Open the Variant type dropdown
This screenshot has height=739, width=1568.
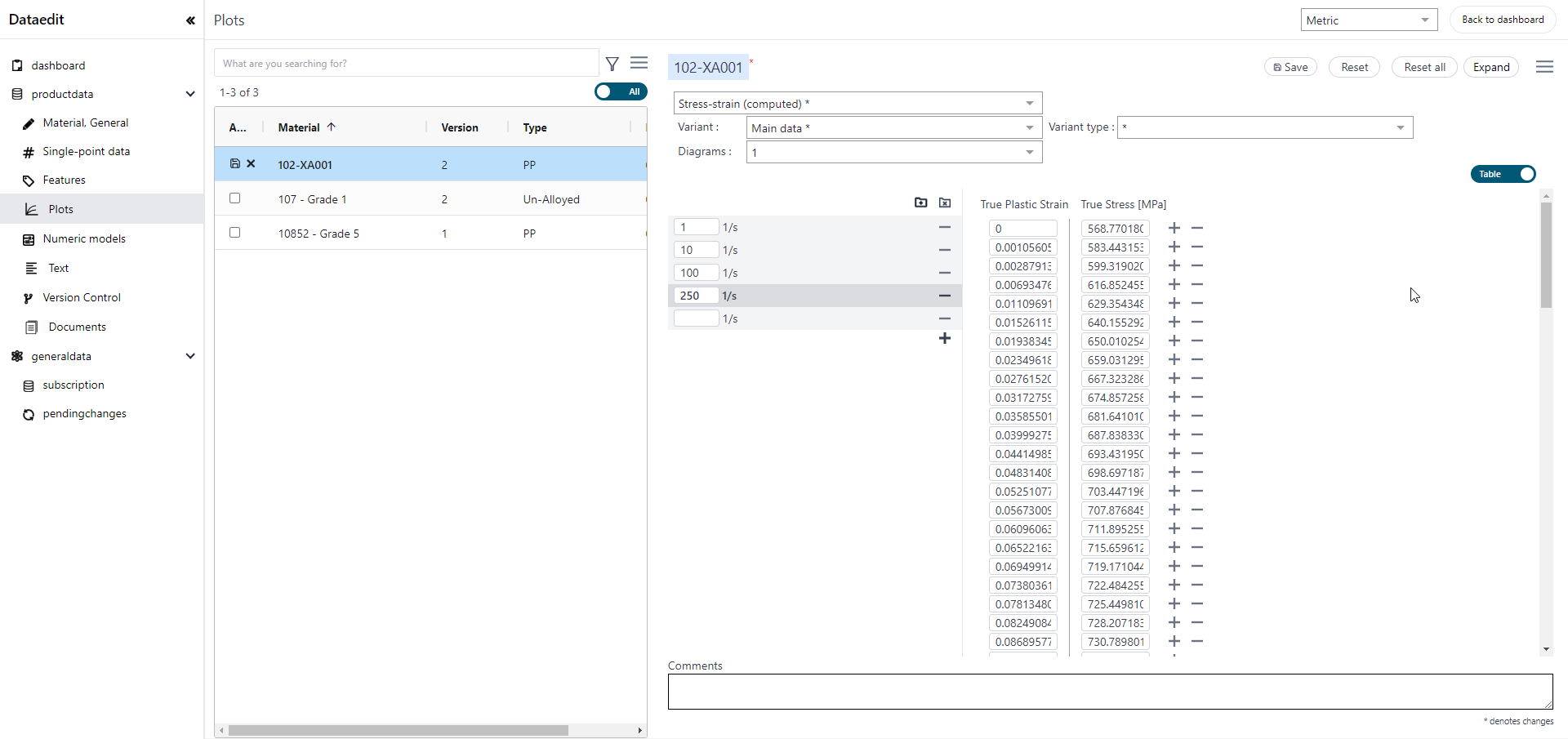tap(1264, 127)
